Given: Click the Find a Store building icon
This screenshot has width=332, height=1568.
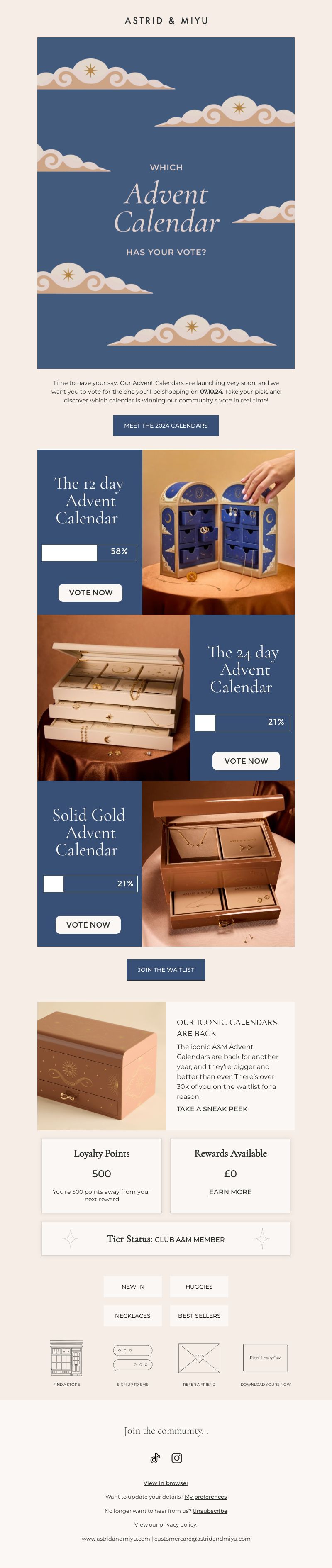Looking at the screenshot, I should pyautogui.click(x=66, y=1358).
